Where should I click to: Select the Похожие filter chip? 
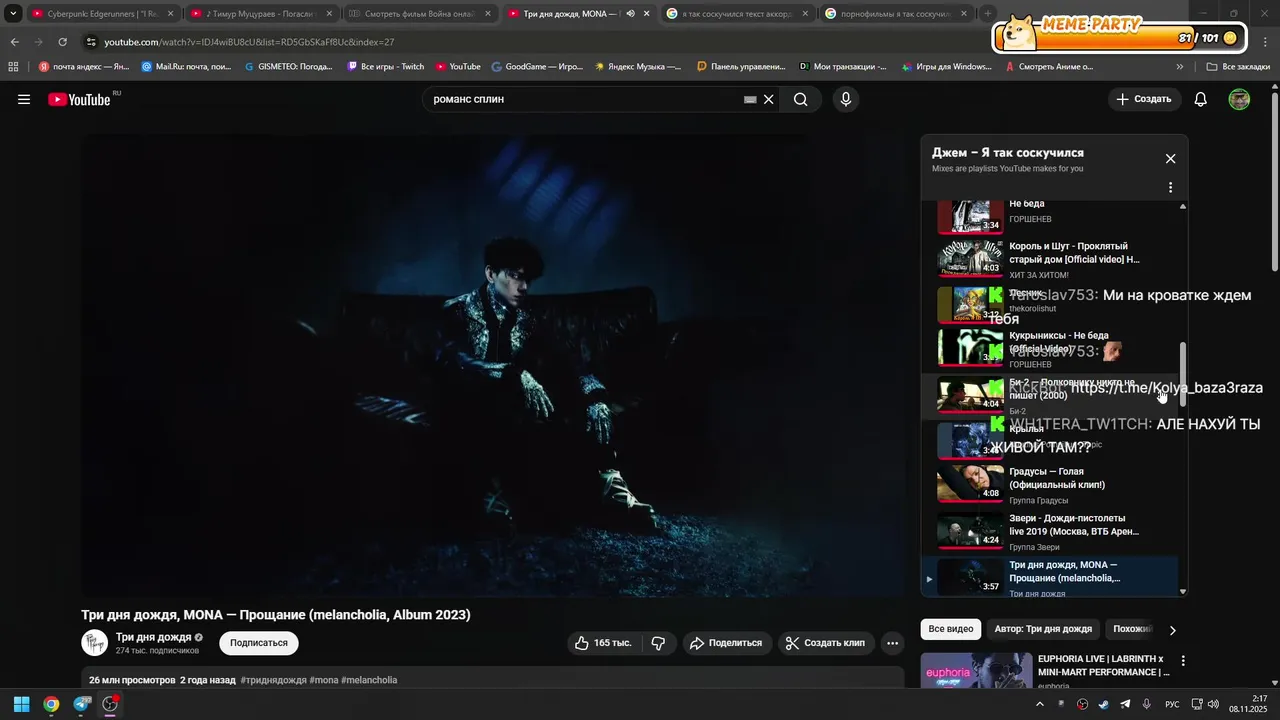1132,629
